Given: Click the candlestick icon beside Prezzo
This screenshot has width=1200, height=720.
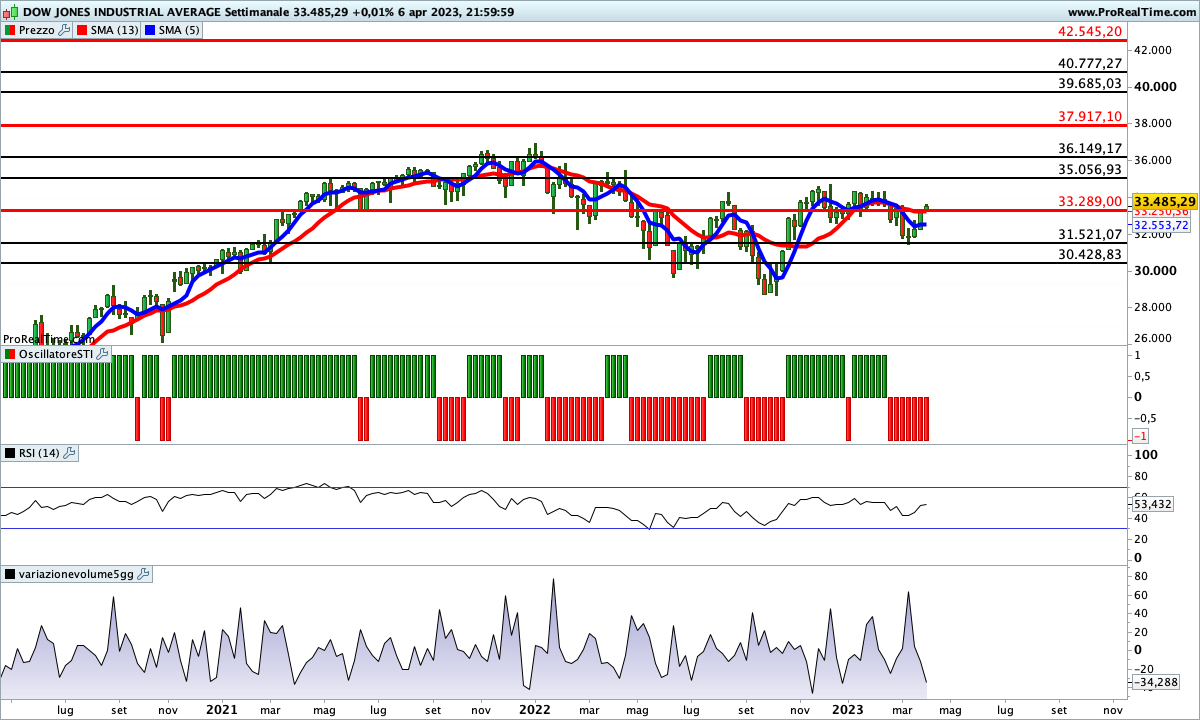Looking at the screenshot, I should coord(9,30).
